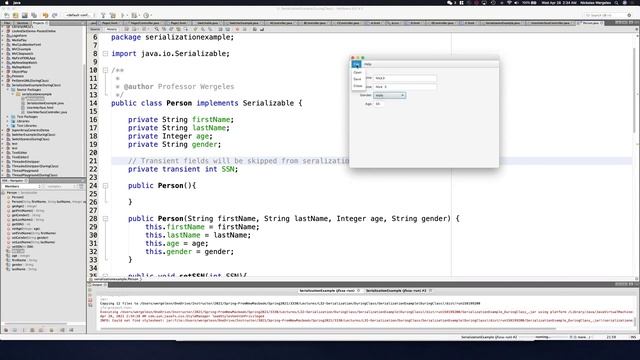Click the New Project toolbar icon
Viewport: 640px width, 360px height.
[x=16, y=16]
